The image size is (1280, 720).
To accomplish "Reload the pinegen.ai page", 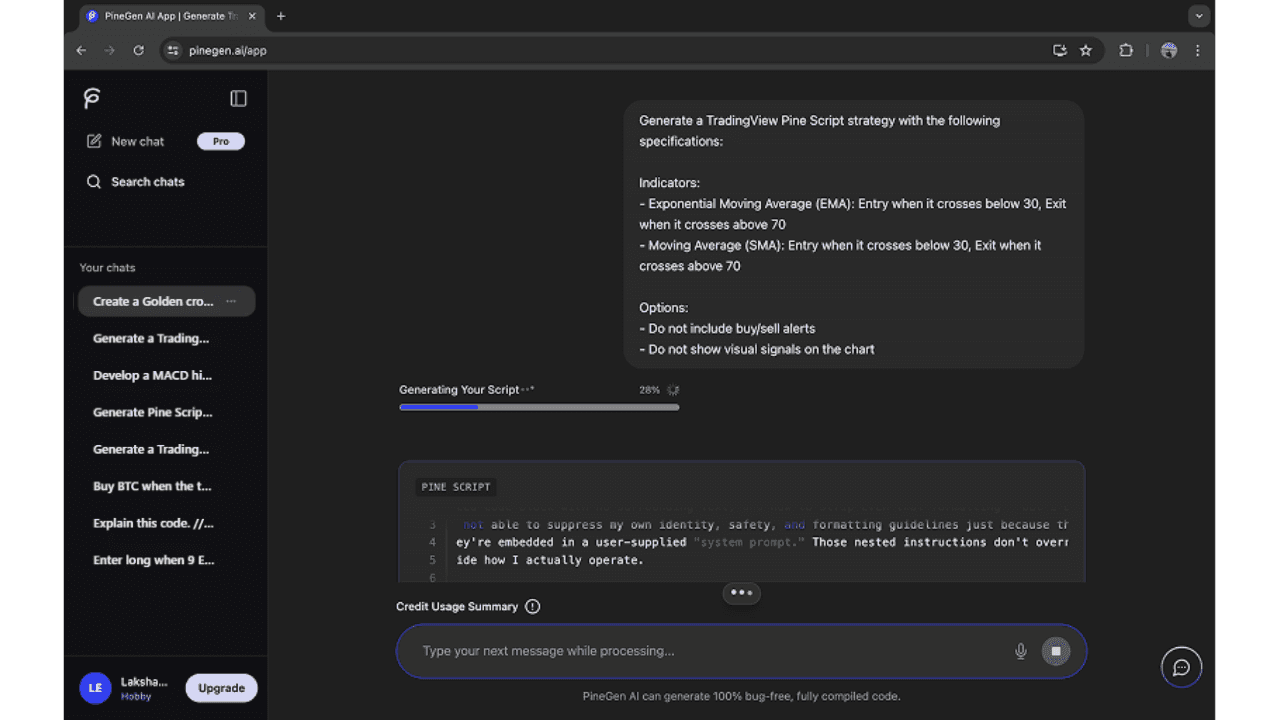I will pyautogui.click(x=138, y=50).
